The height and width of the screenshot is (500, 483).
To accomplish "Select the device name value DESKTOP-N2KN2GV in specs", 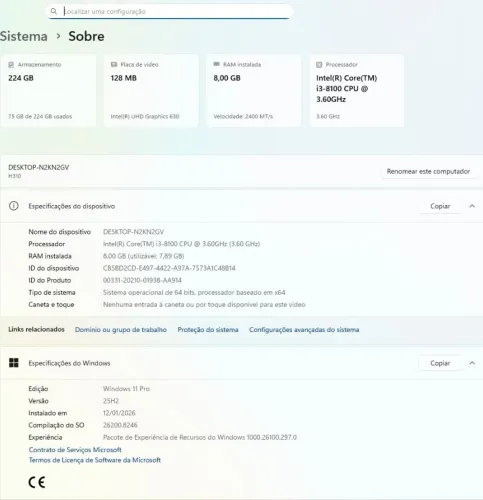I will (133, 232).
